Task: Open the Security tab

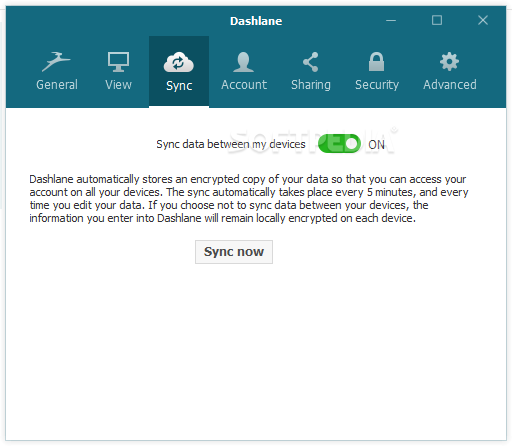Action: (377, 72)
